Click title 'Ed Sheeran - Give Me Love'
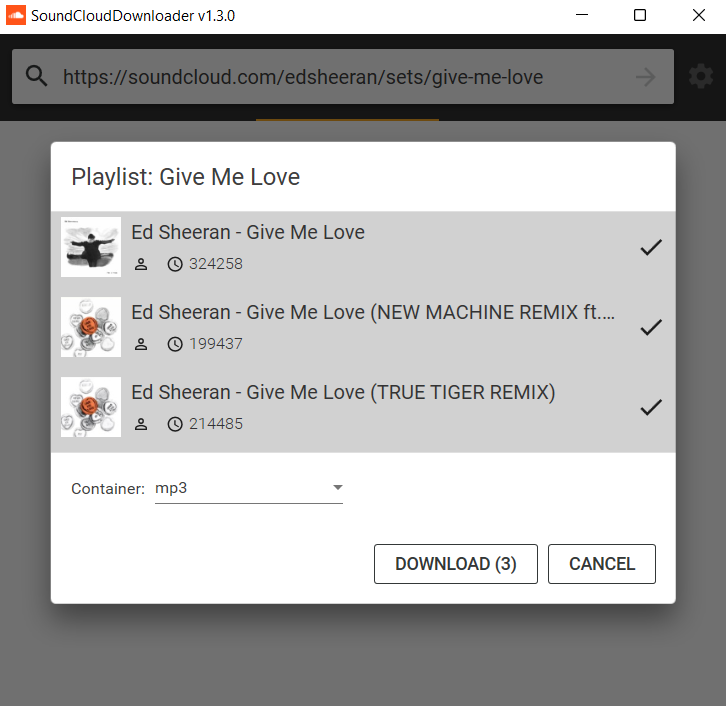 (248, 232)
